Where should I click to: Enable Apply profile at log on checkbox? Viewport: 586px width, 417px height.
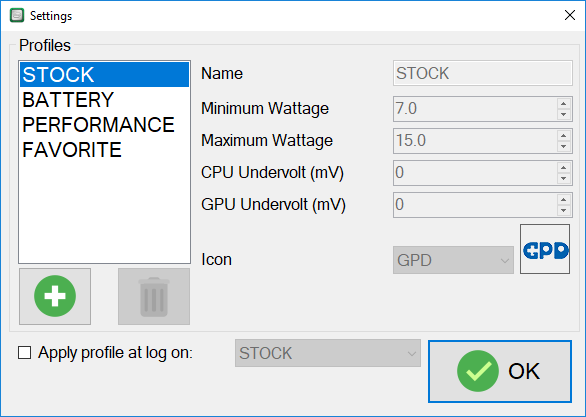(x=25, y=352)
